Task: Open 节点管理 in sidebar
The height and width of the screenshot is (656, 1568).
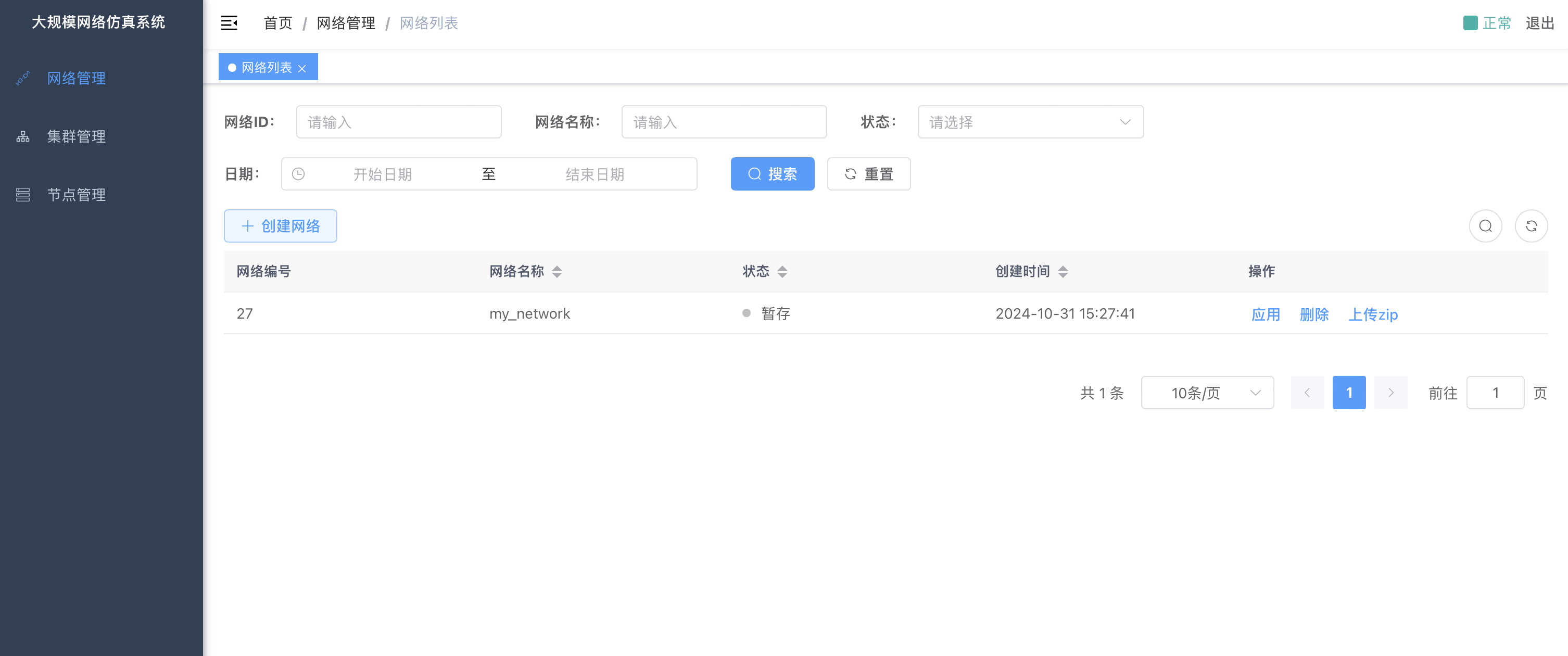Action: [x=76, y=195]
